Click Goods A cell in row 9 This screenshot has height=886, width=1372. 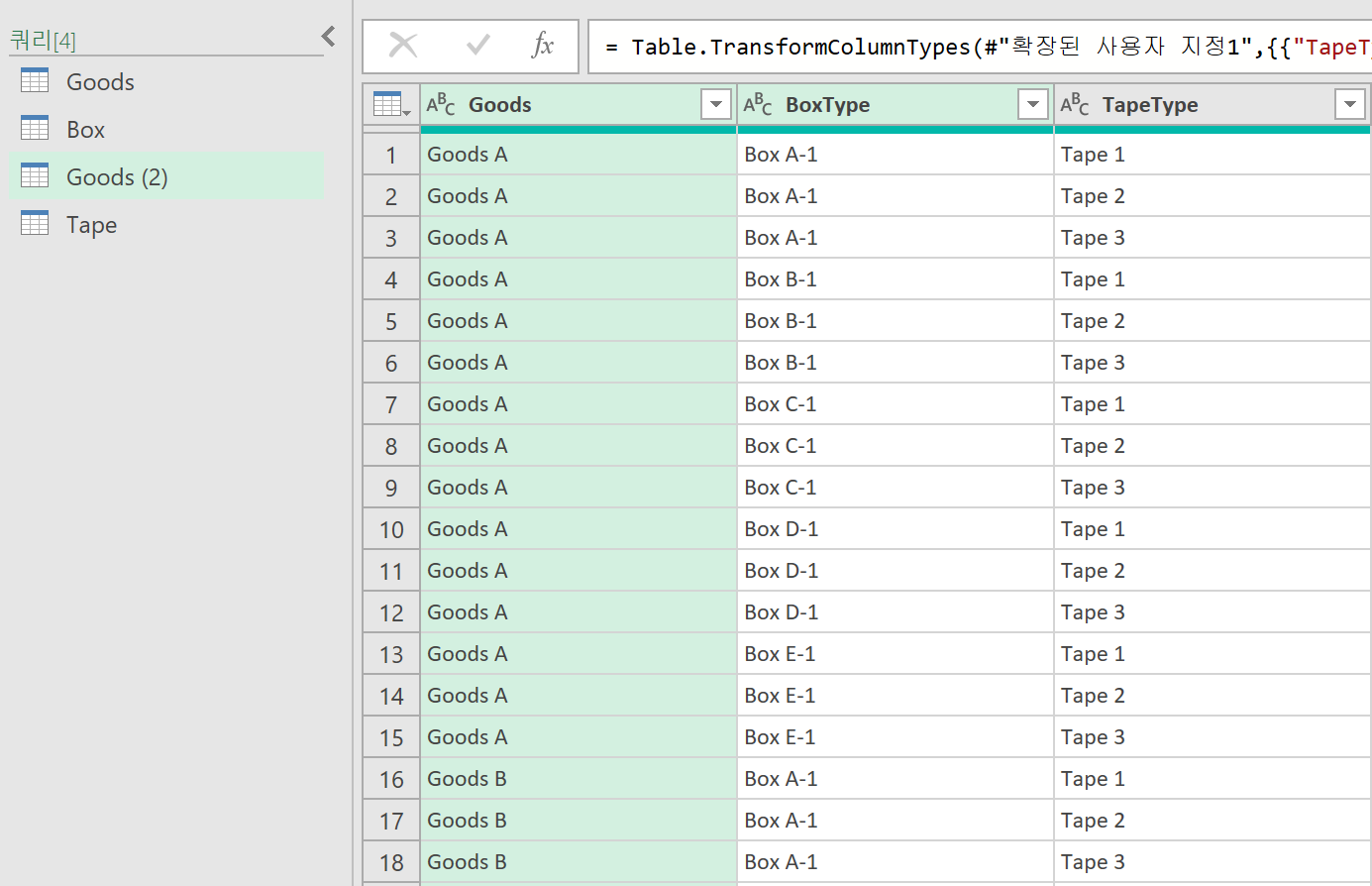[x=579, y=488]
